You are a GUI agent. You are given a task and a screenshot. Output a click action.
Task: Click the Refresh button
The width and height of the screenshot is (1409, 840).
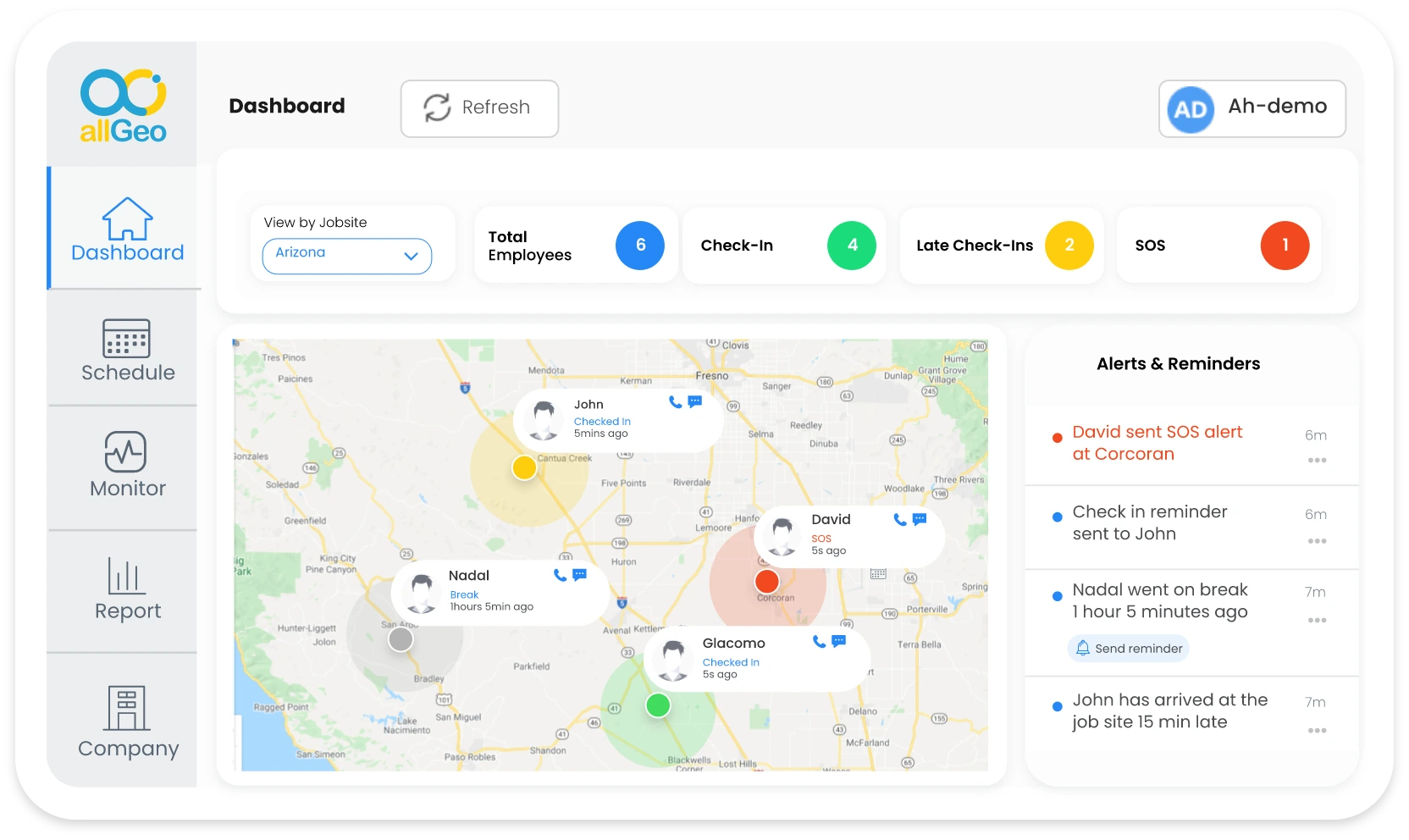[479, 108]
